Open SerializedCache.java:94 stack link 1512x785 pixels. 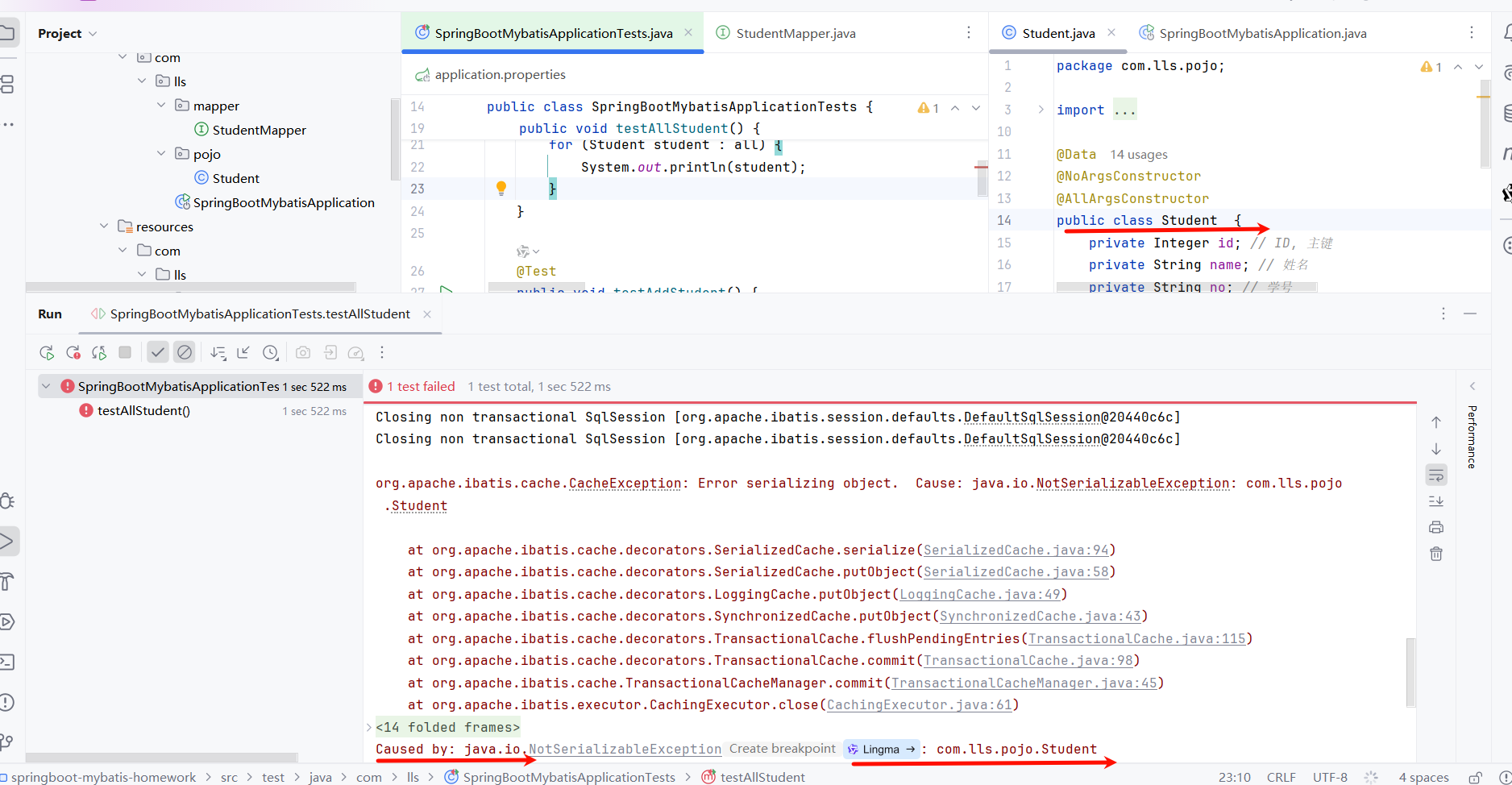pos(1016,550)
